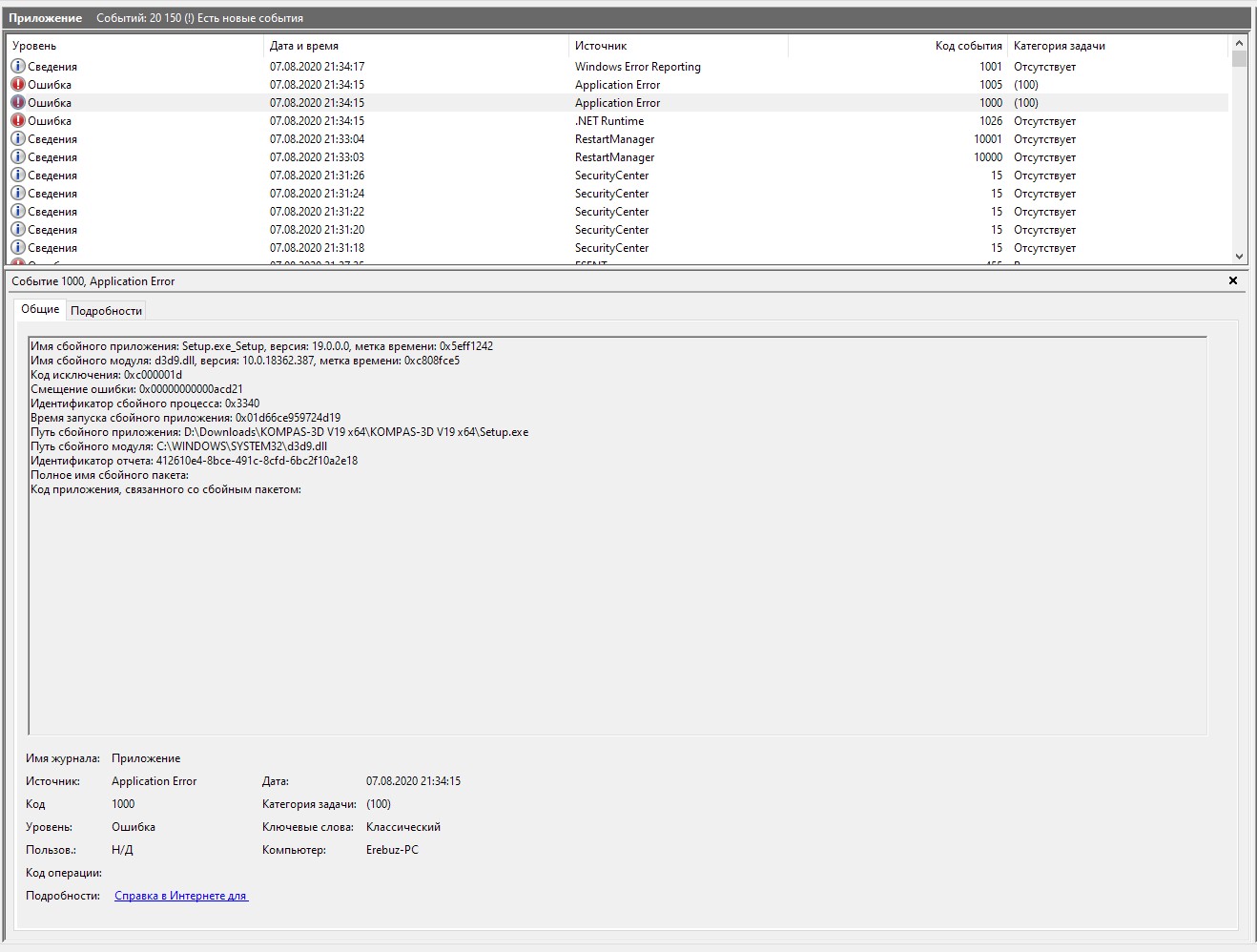Viewport: 1257px width, 952px height.
Task: Click faulting module line d3d9.dll version
Action: click(x=245, y=361)
